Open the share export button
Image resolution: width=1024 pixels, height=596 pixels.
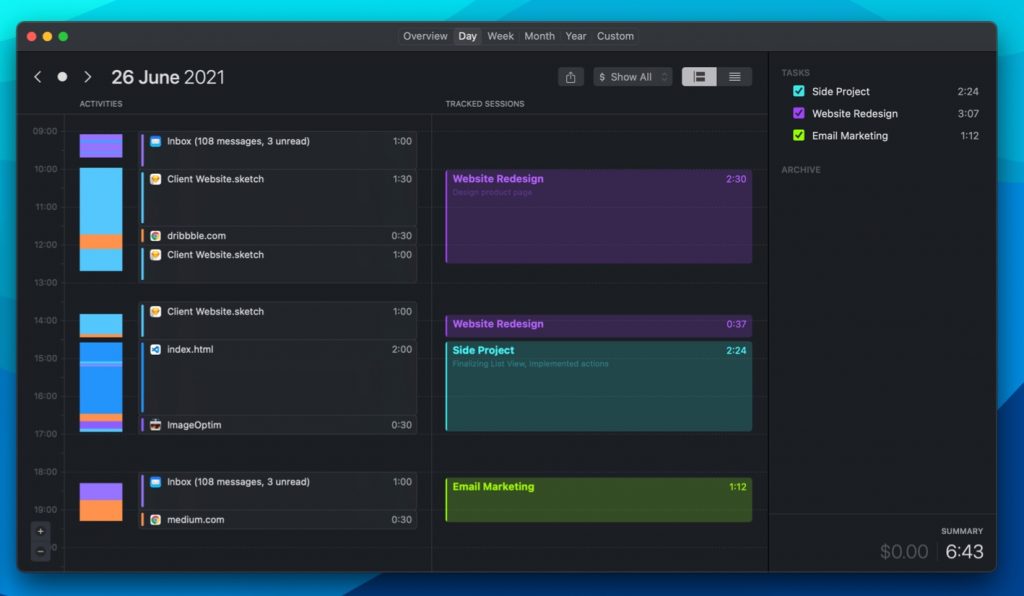click(570, 77)
